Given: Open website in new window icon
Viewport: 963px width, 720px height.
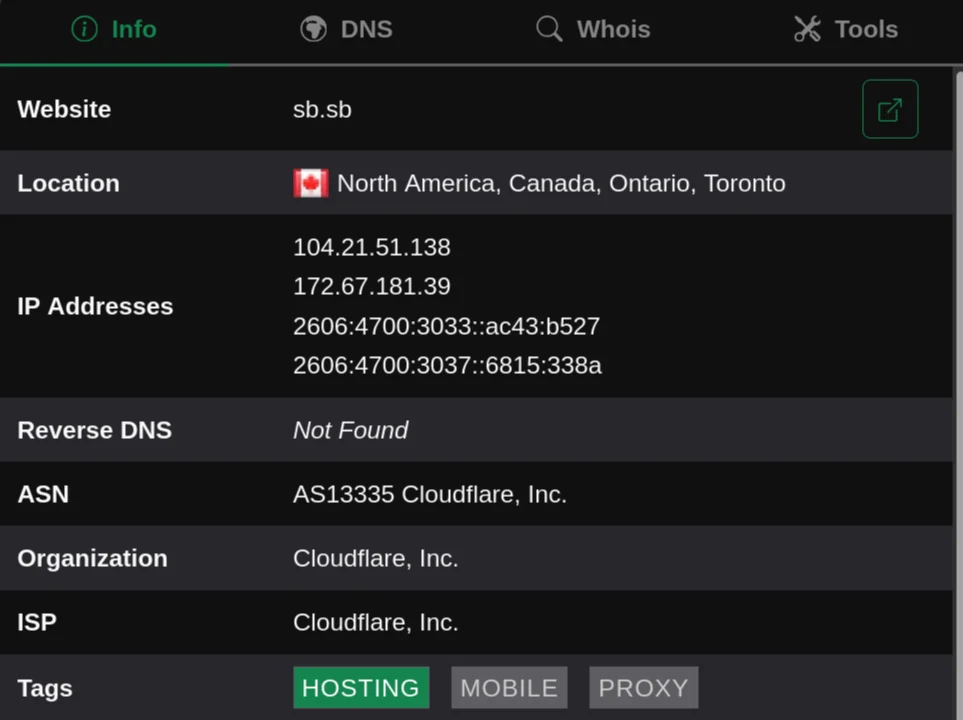Looking at the screenshot, I should [x=890, y=109].
